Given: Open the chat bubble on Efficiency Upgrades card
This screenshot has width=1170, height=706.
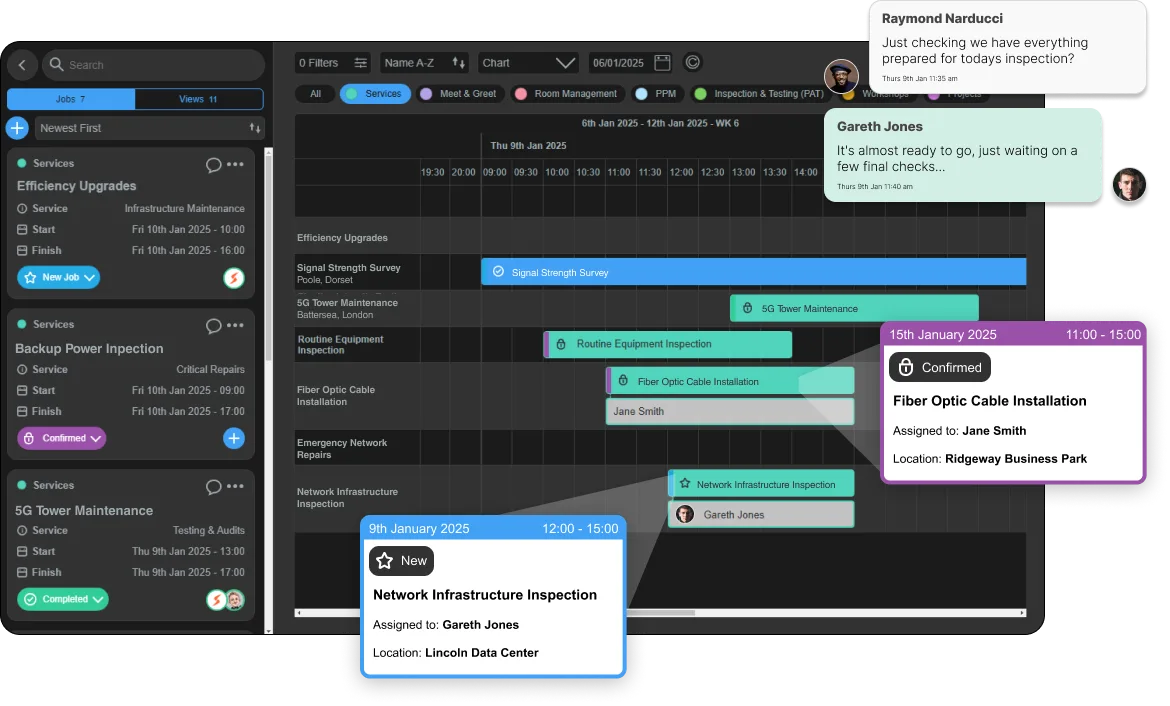Looking at the screenshot, I should point(213,164).
